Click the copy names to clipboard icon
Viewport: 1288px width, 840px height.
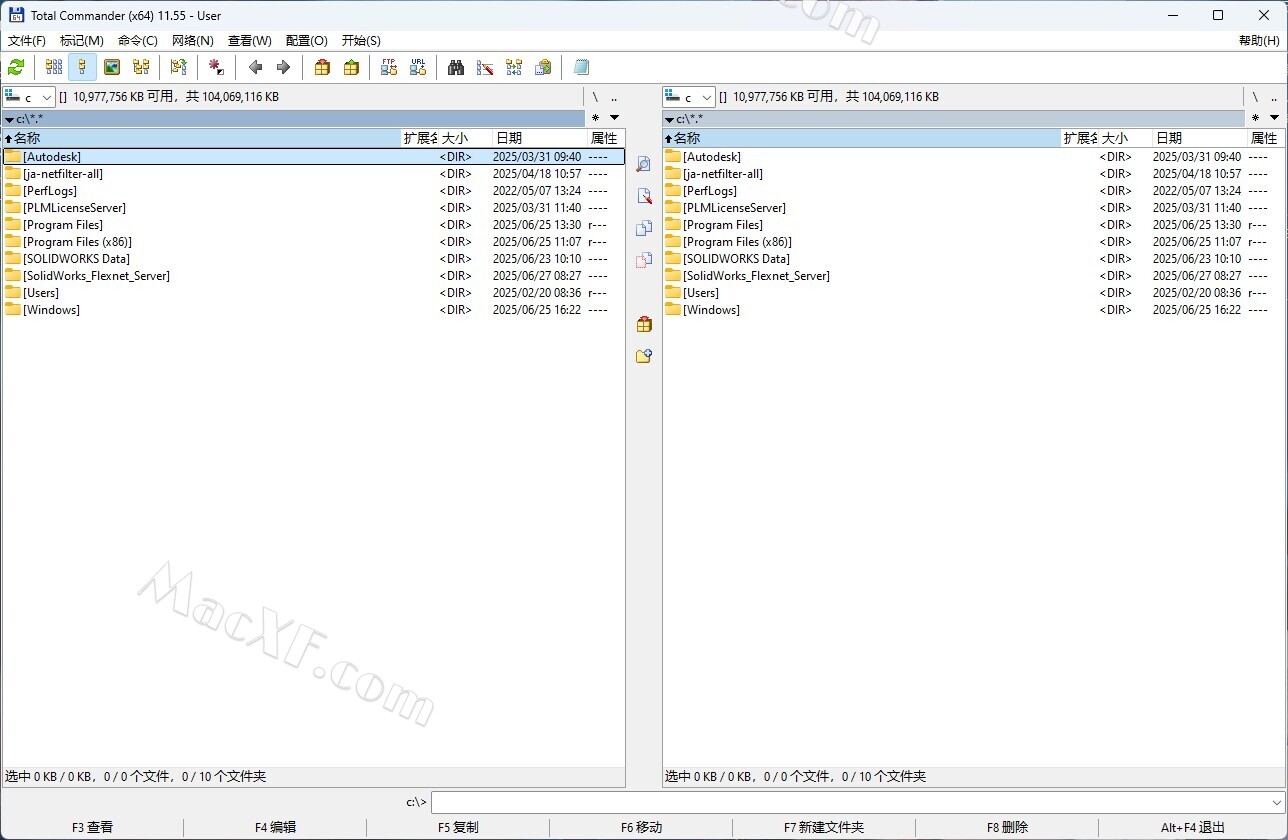tap(543, 67)
